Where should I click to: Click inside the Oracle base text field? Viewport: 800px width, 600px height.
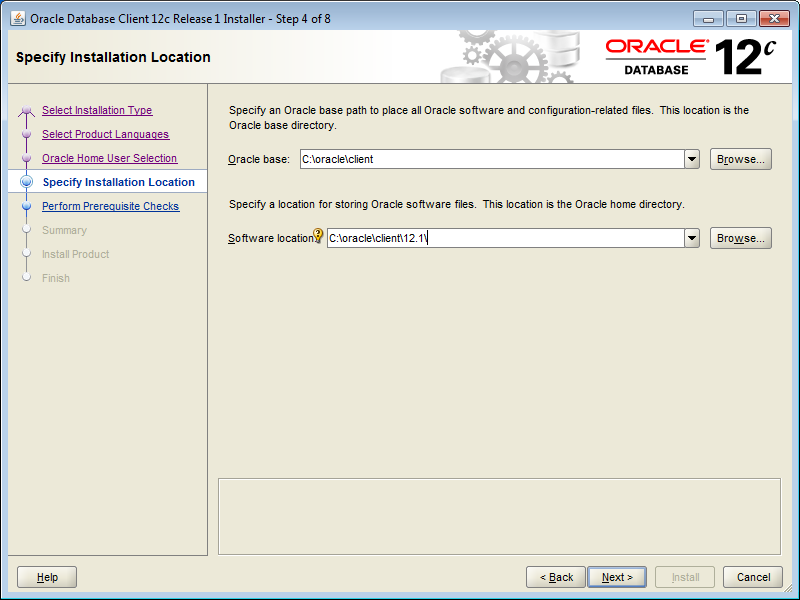[x=492, y=159]
